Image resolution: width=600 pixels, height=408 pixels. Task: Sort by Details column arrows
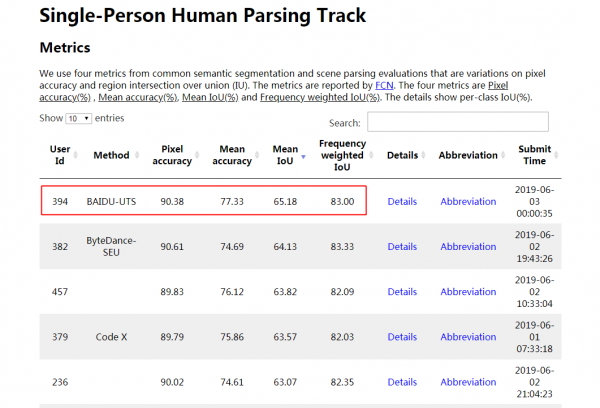pyautogui.click(x=424, y=155)
